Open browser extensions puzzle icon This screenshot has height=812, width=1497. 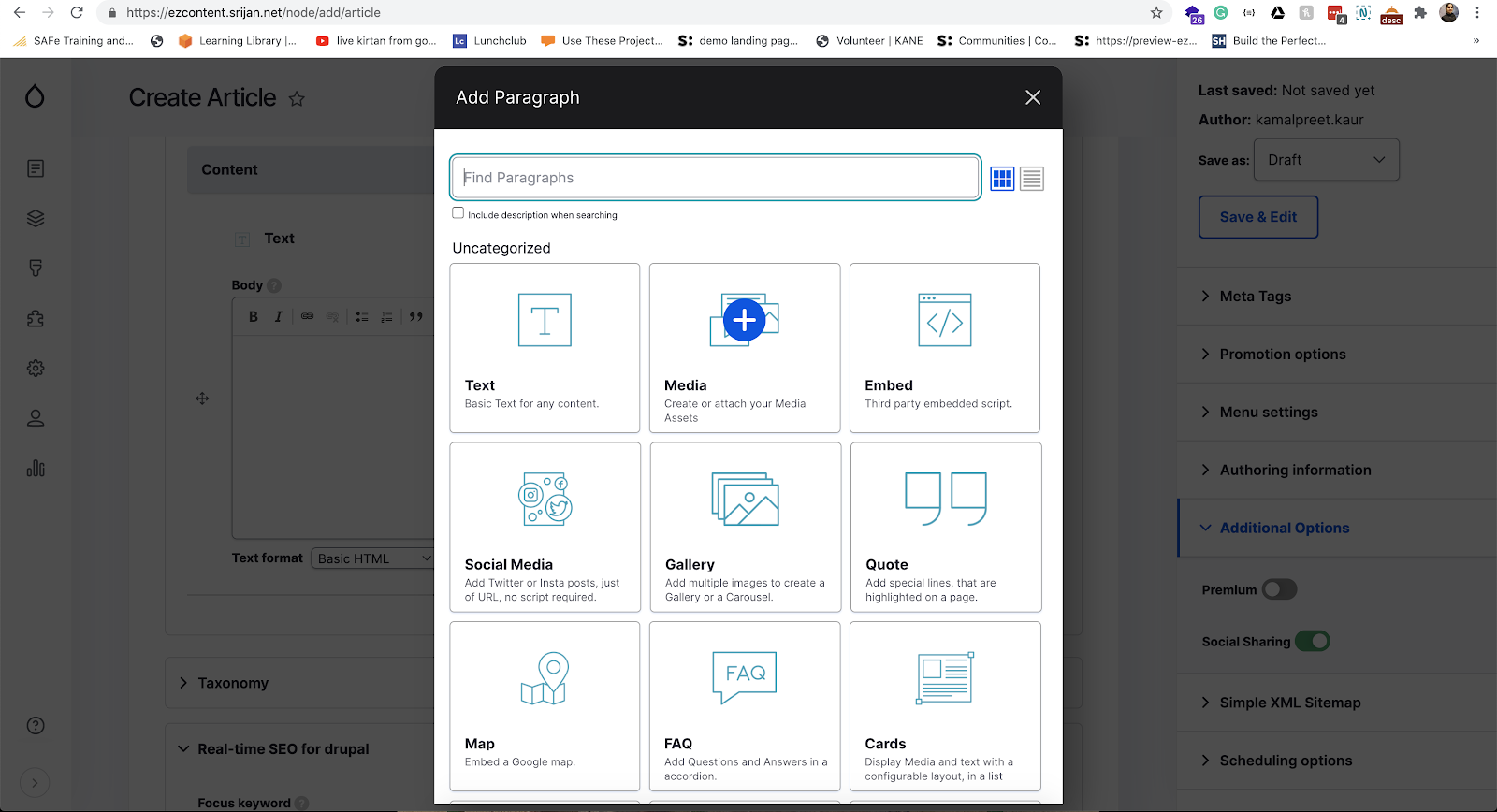[1420, 13]
